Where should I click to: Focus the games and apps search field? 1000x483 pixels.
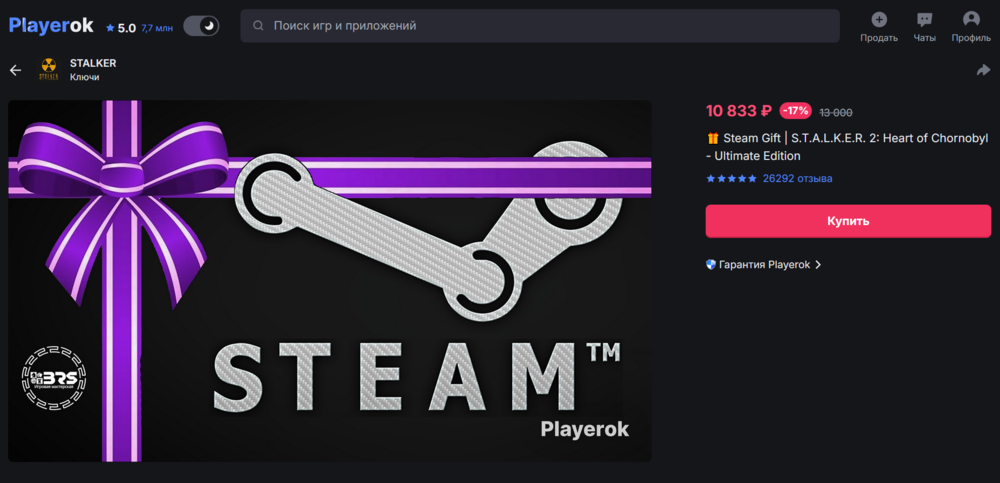coord(540,26)
